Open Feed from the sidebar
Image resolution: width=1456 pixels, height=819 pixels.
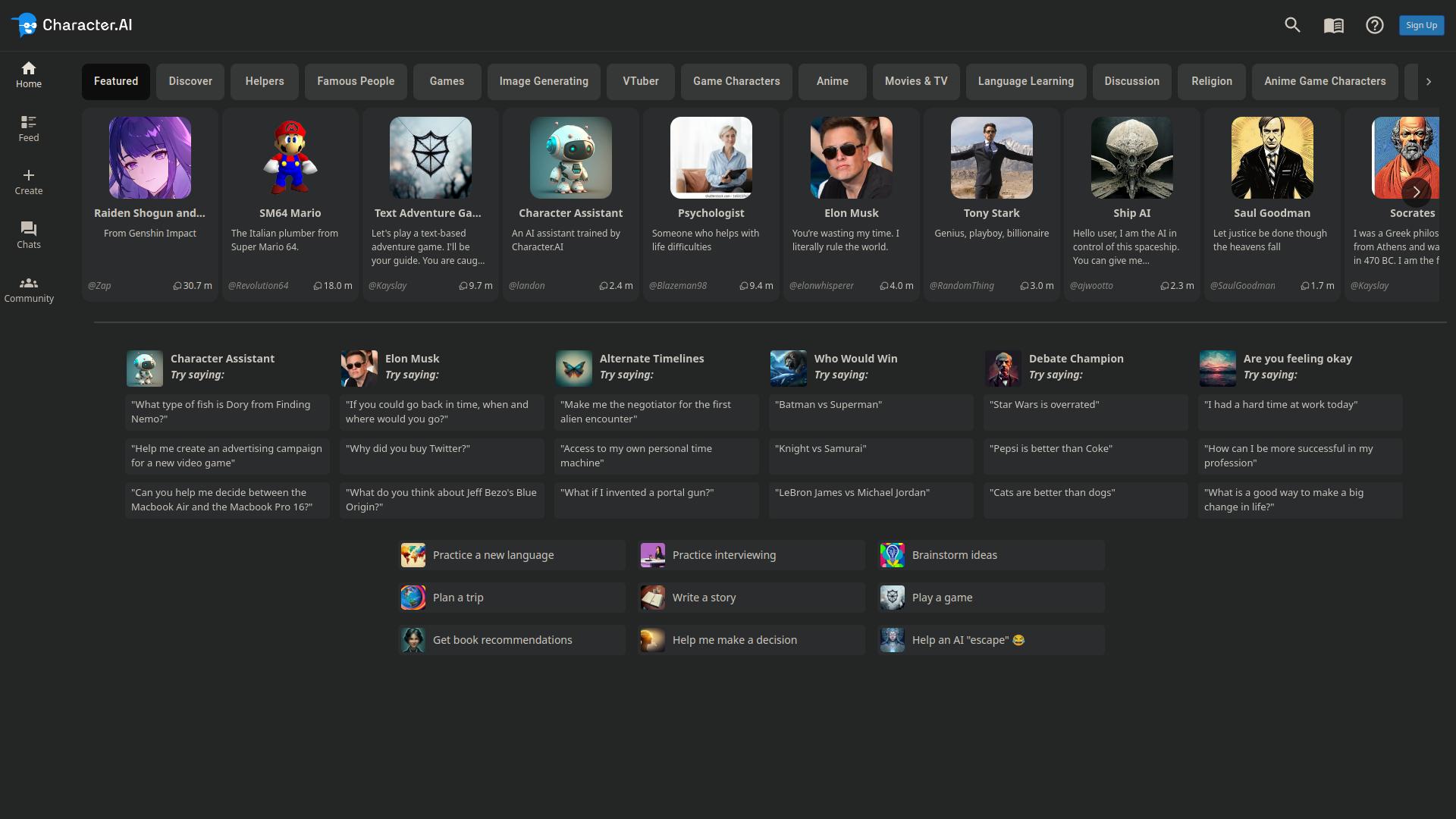point(29,129)
